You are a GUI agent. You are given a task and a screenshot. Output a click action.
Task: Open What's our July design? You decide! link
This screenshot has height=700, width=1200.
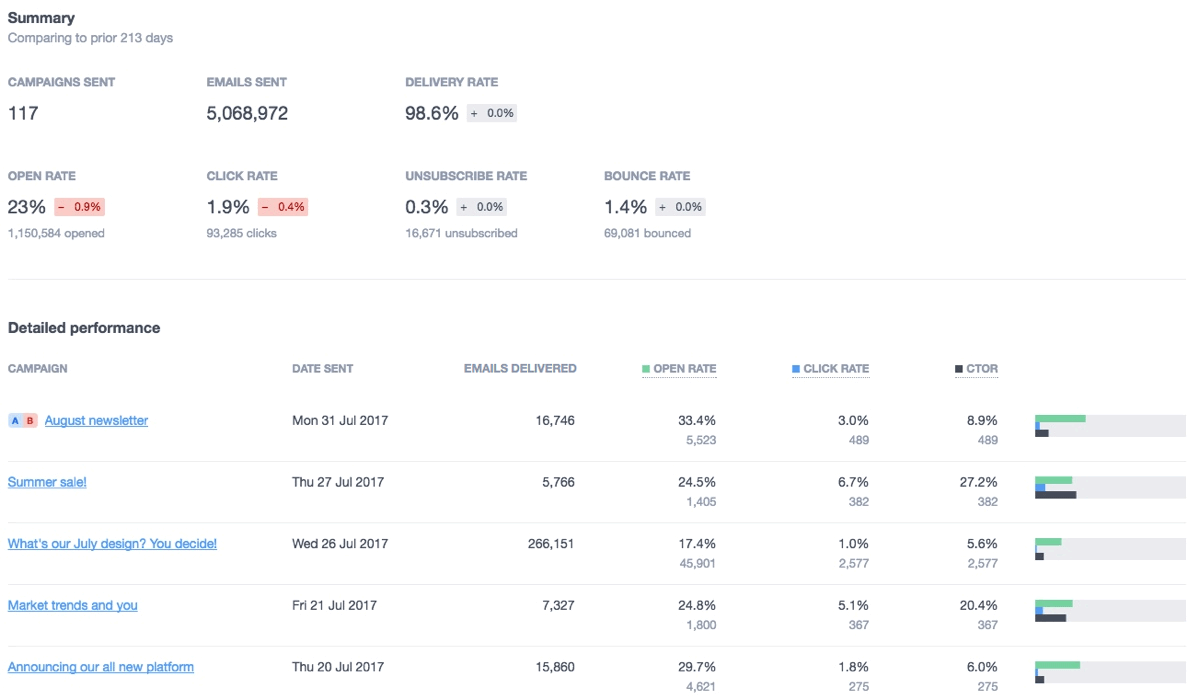click(112, 544)
